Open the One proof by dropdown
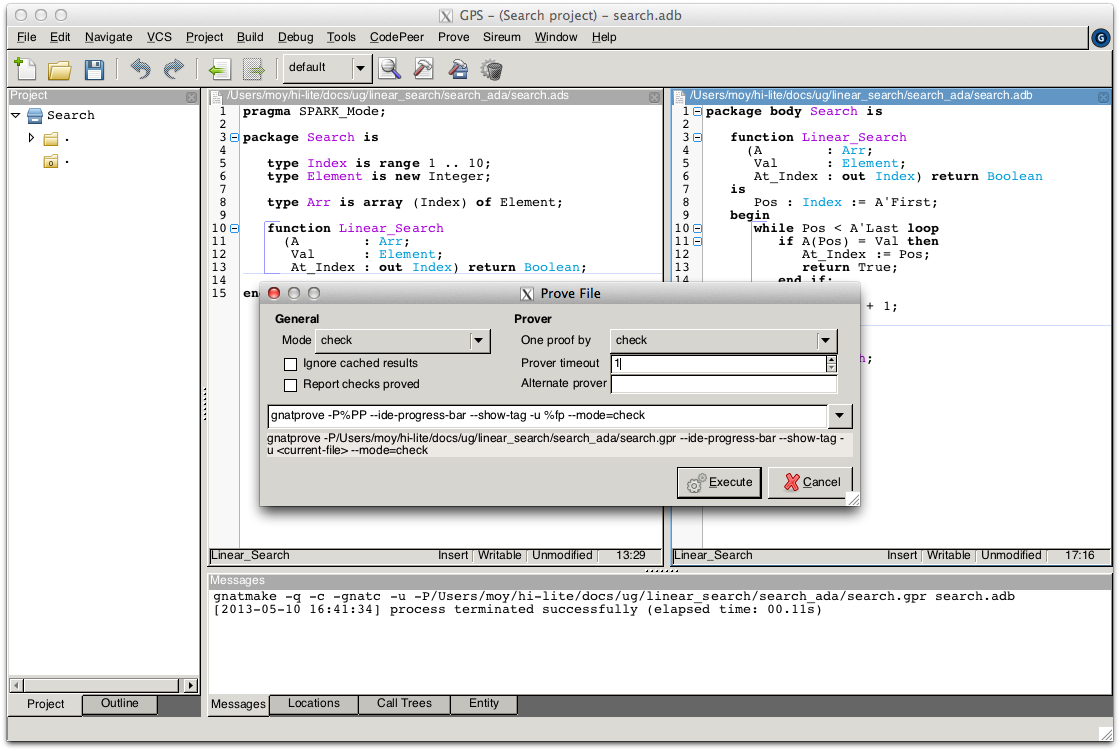The image size is (1120, 751). click(x=826, y=341)
